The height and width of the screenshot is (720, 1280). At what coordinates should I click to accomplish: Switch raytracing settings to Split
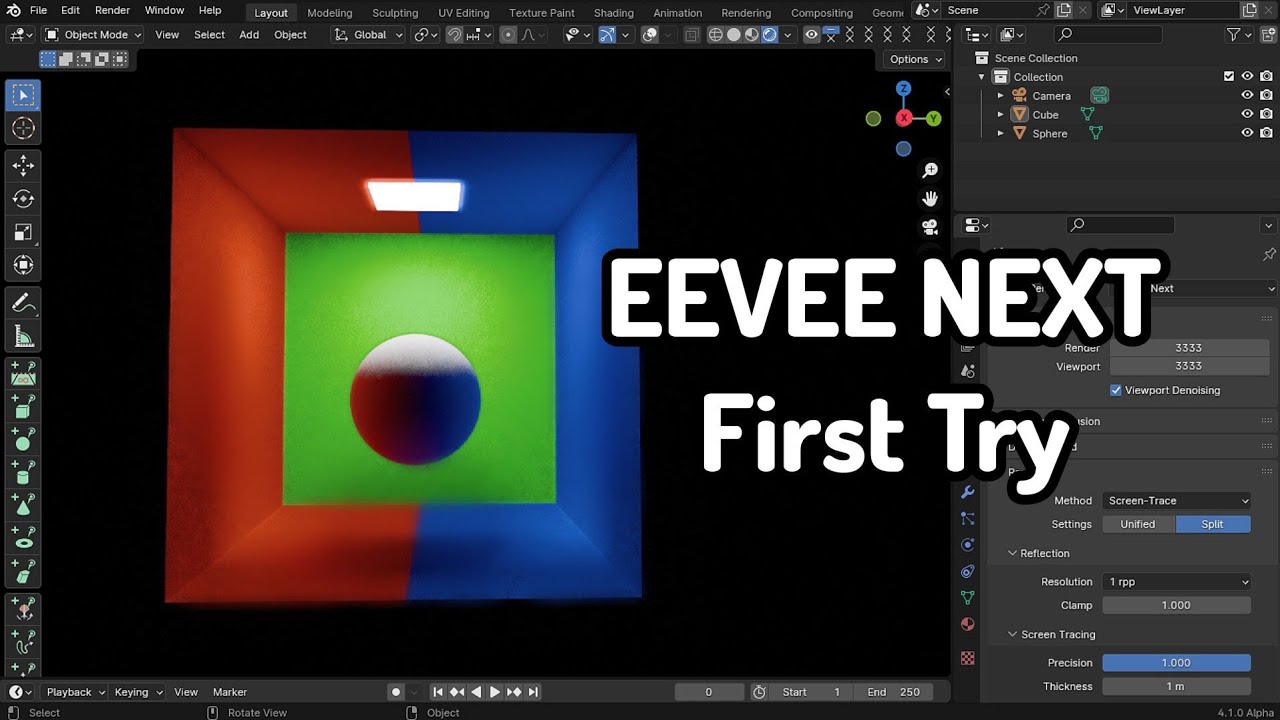(x=1213, y=524)
